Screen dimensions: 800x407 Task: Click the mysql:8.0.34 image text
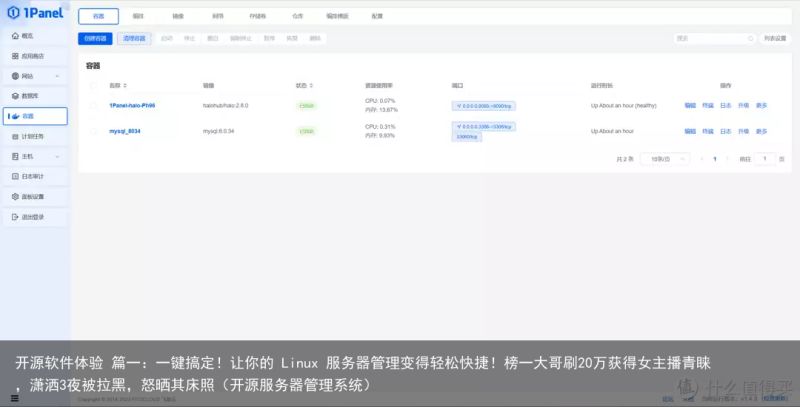(x=218, y=131)
